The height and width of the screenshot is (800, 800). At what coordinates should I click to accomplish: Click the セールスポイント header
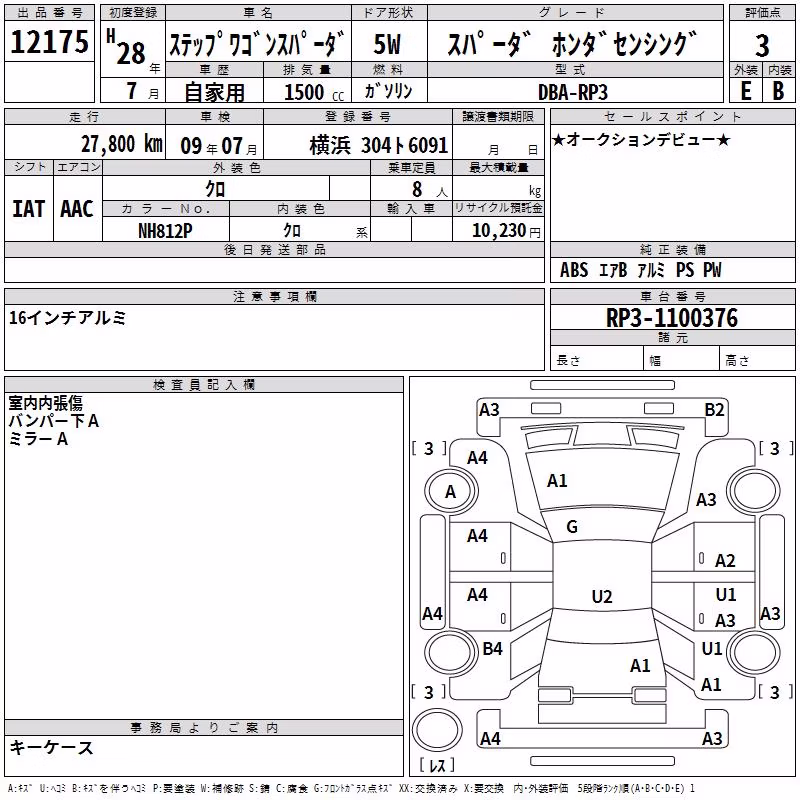tap(672, 116)
